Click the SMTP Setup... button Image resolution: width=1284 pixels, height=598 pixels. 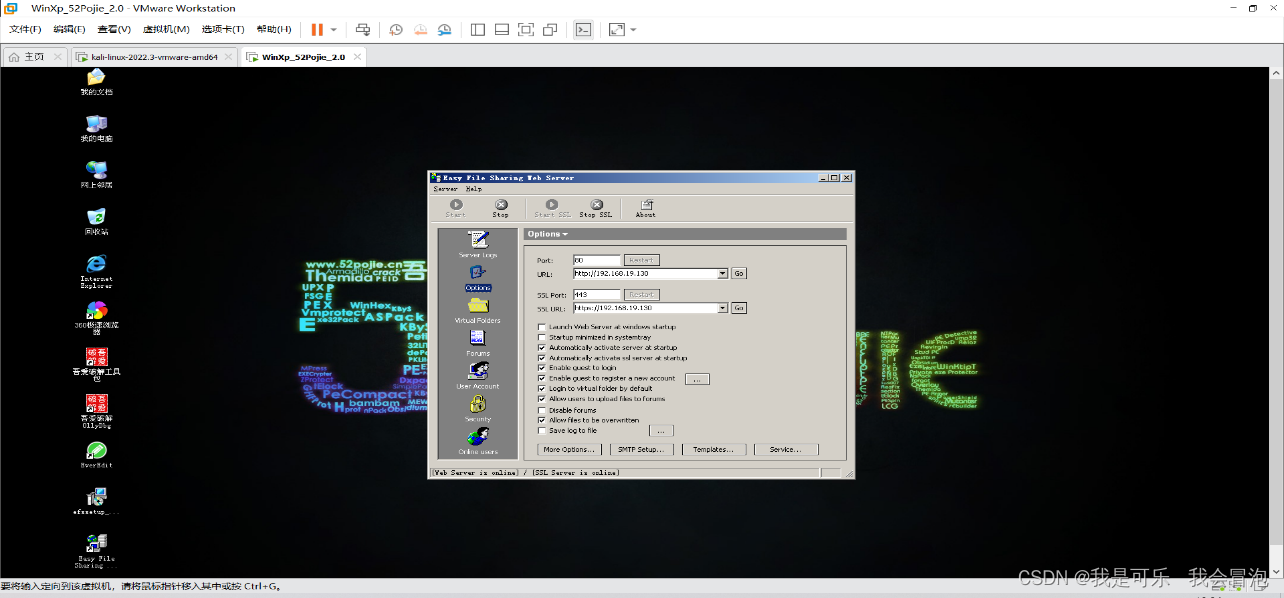643,450
